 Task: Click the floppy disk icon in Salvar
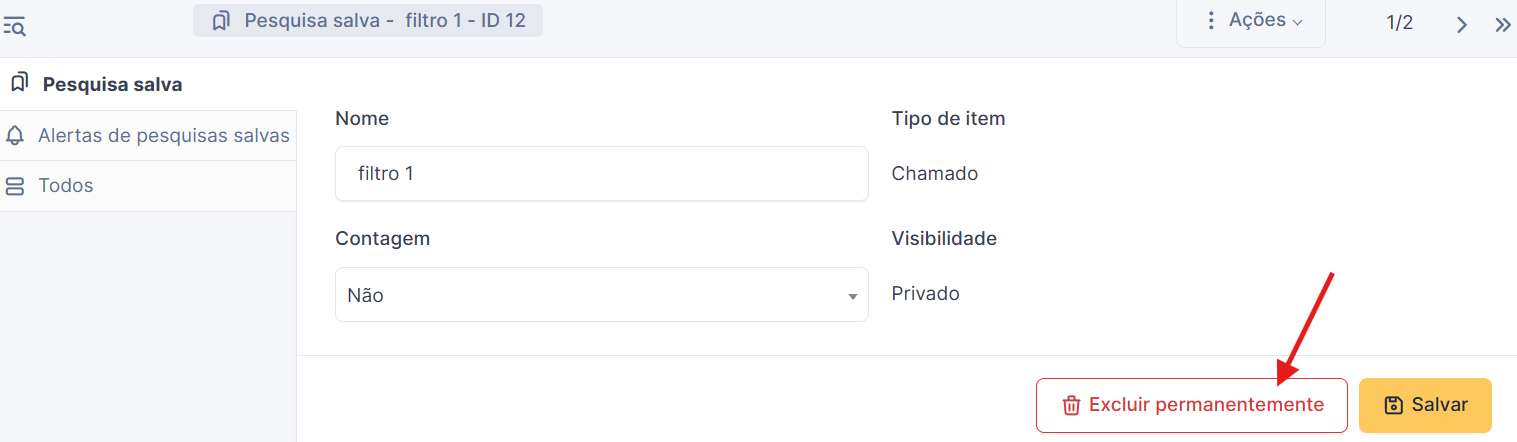point(1394,405)
